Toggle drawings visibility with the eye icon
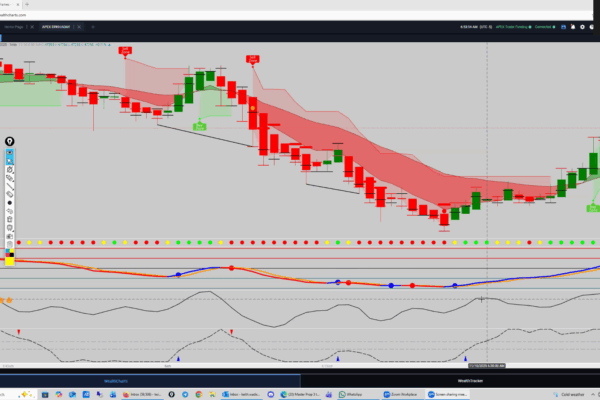The width and height of the screenshot is (600, 400). 10,151
